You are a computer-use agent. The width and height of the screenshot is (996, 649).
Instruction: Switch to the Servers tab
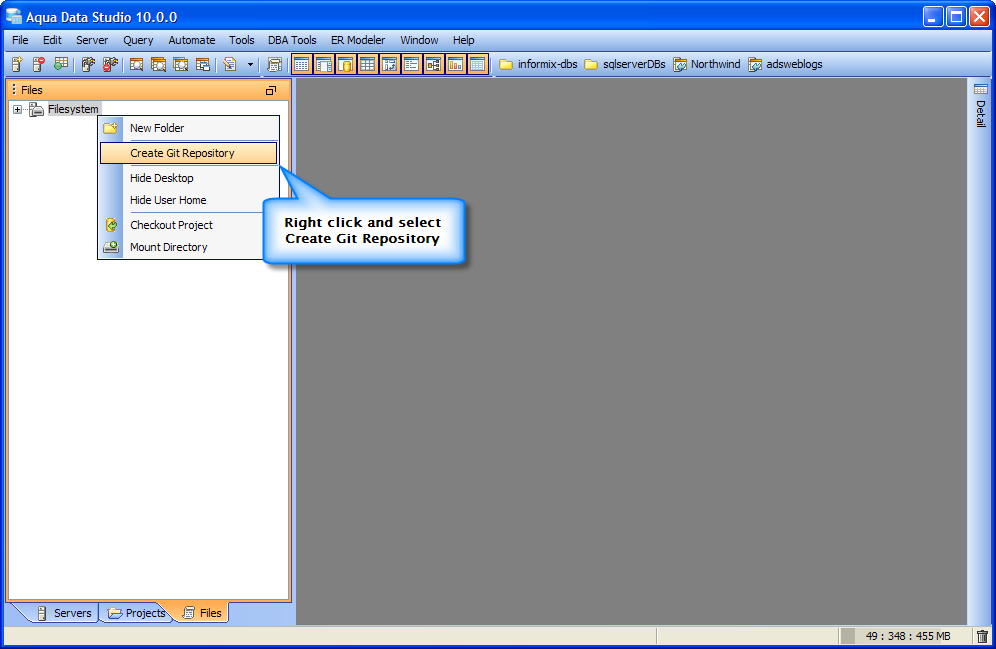tap(64, 613)
